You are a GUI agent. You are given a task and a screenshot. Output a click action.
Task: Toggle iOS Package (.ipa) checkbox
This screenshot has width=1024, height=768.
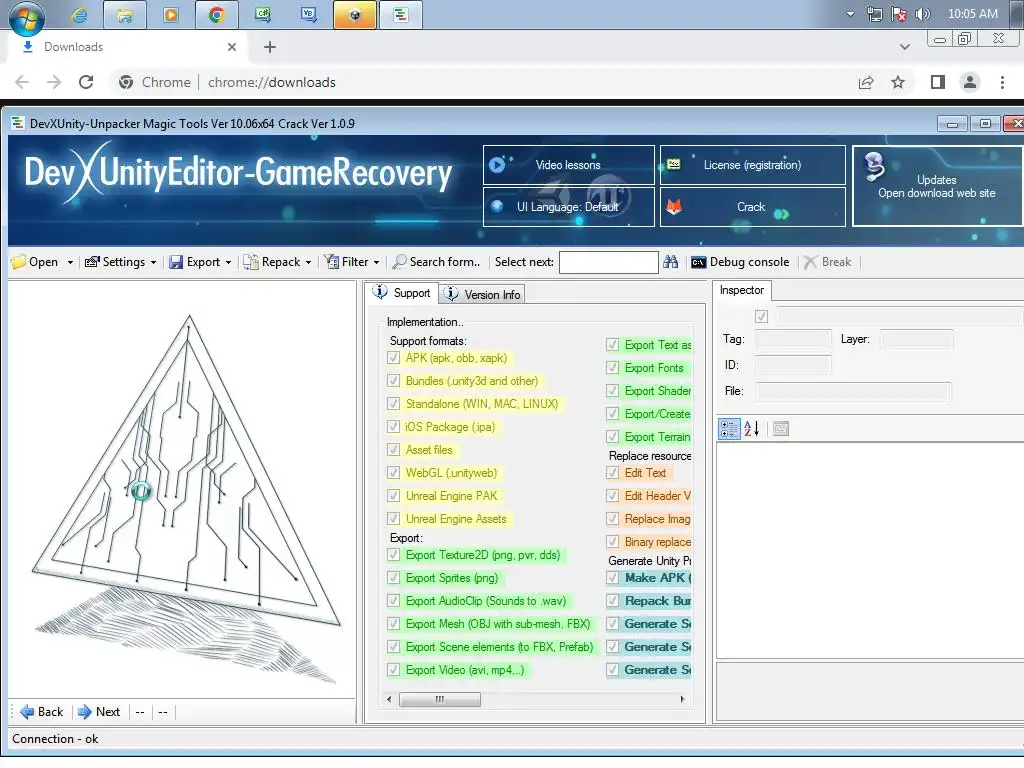(393, 426)
